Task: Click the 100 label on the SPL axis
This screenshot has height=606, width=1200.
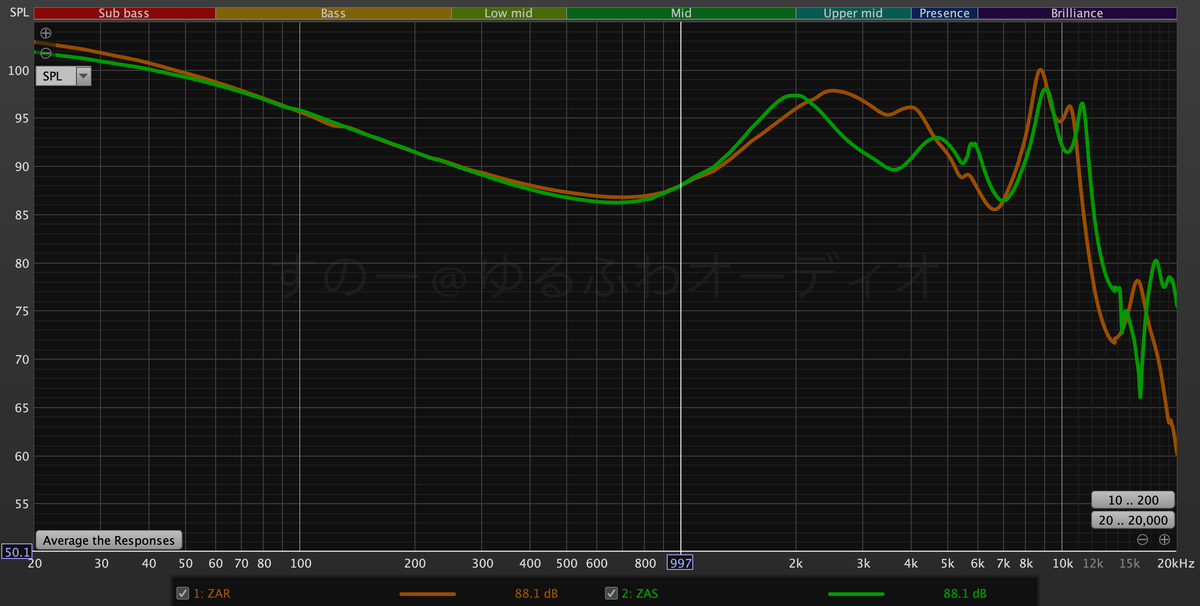Action: tap(18, 70)
